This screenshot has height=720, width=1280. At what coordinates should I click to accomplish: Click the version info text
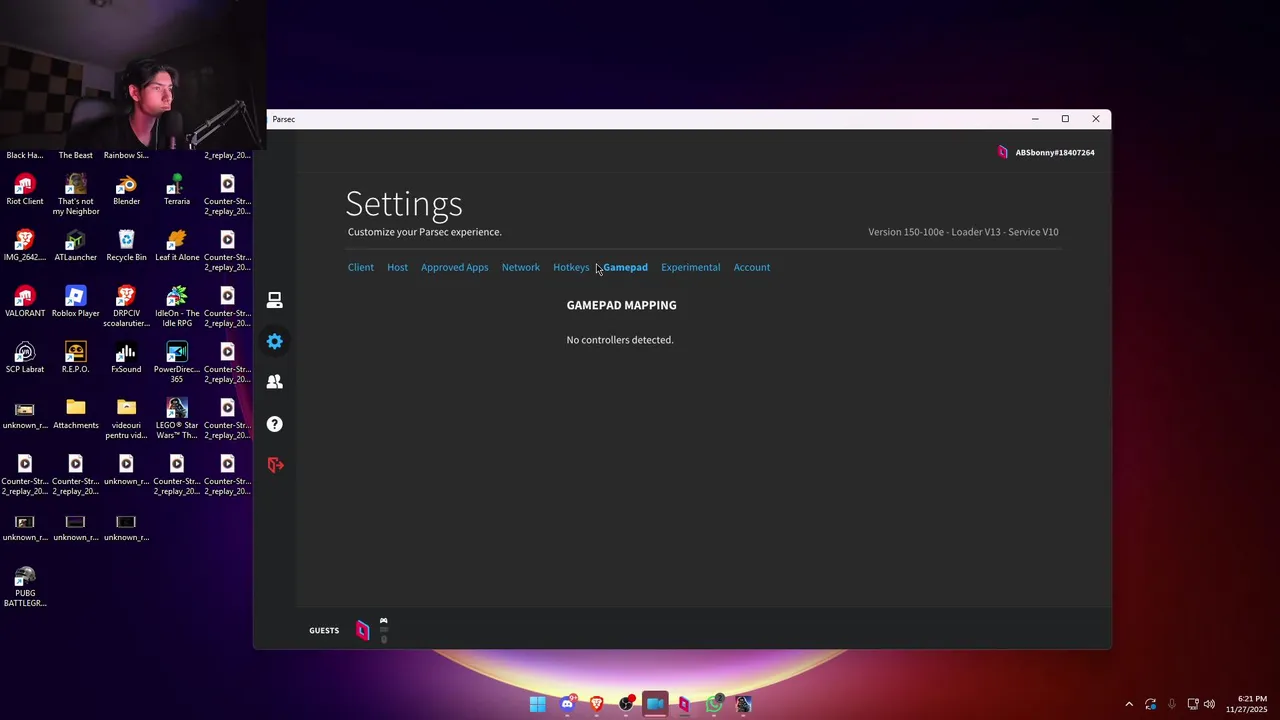click(963, 232)
